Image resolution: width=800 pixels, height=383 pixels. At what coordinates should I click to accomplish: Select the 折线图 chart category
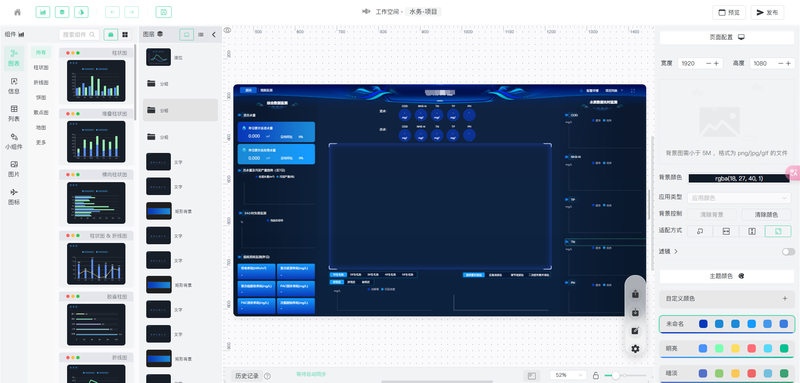(41, 82)
